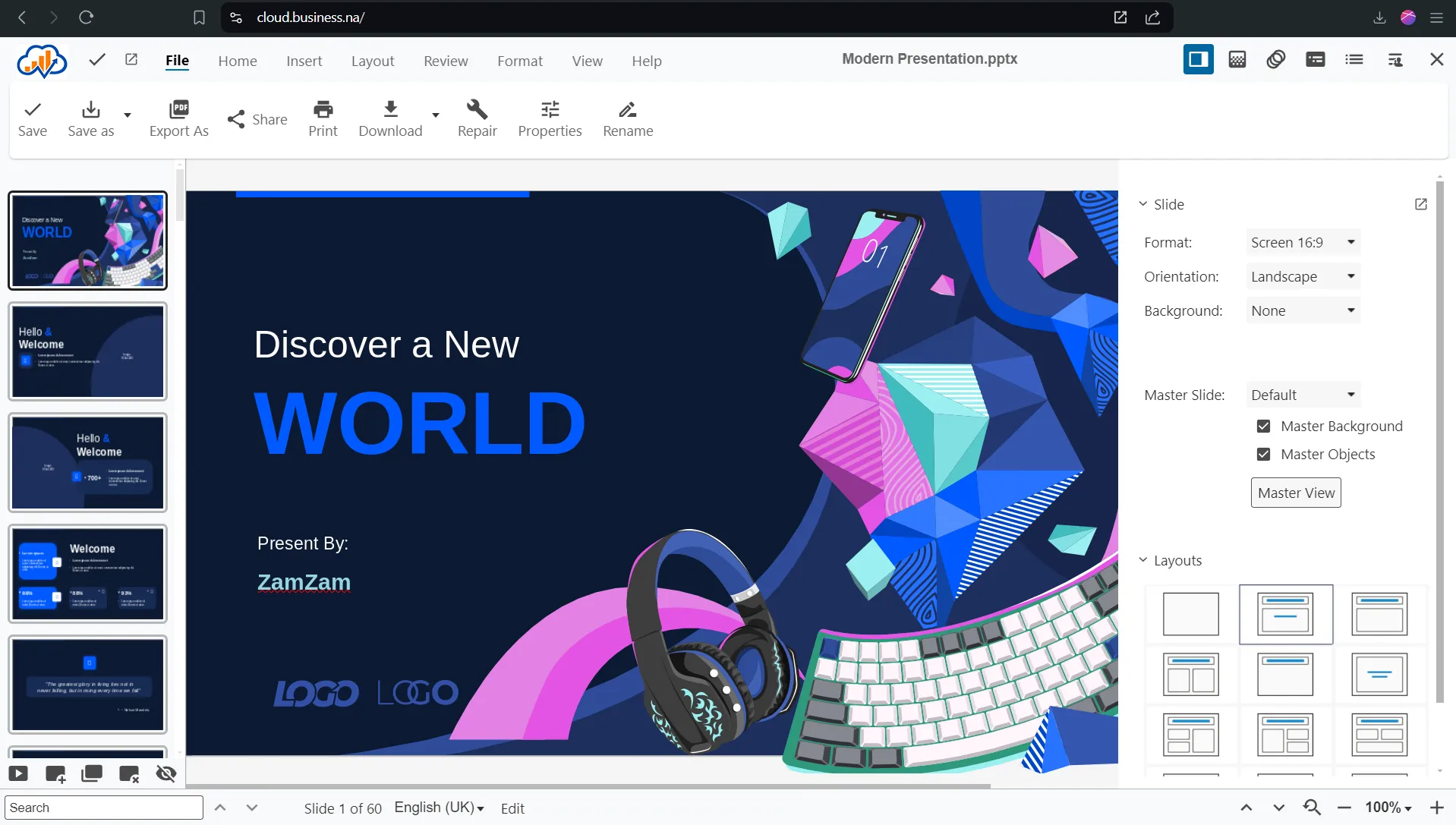Image resolution: width=1456 pixels, height=825 pixels.
Task: Click the duplicate slide icon
Action: point(92,773)
